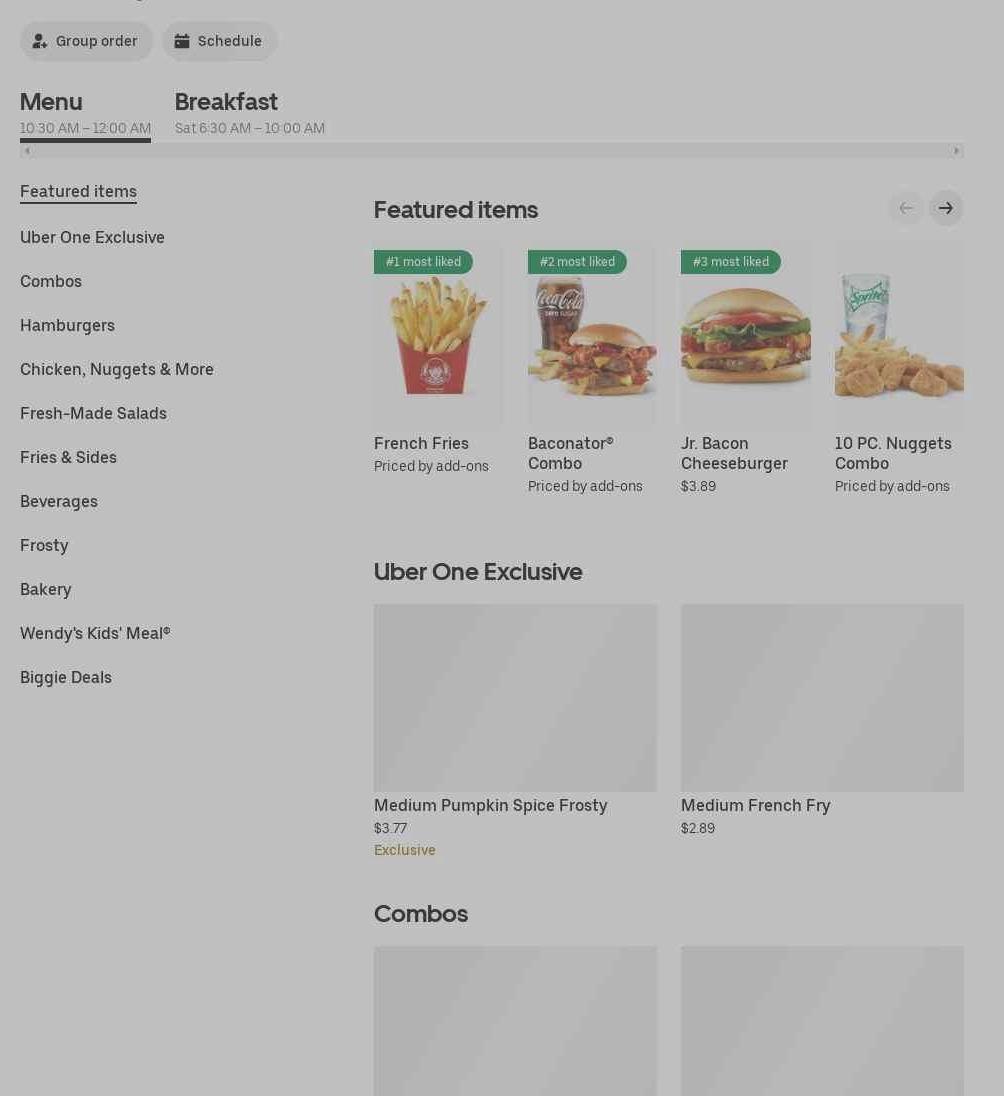Select Fresh-Made Salads in the sidebar
The image size is (1004, 1096).
[93, 413]
